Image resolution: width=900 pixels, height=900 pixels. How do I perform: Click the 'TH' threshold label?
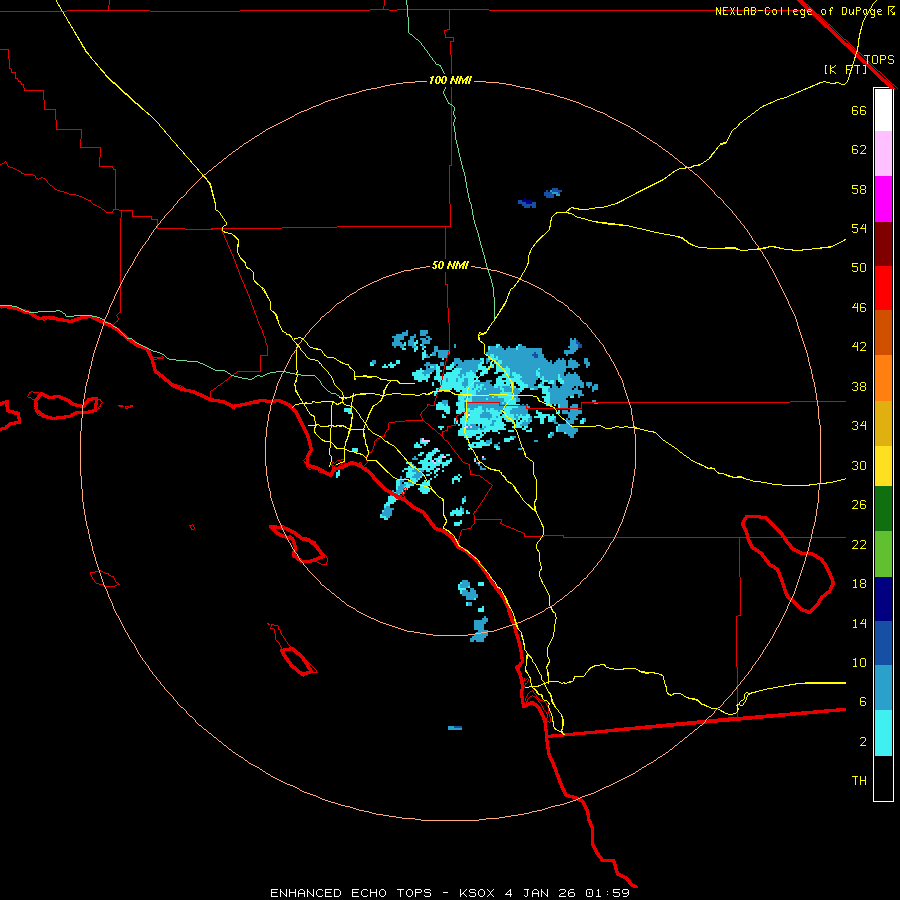pos(859,781)
